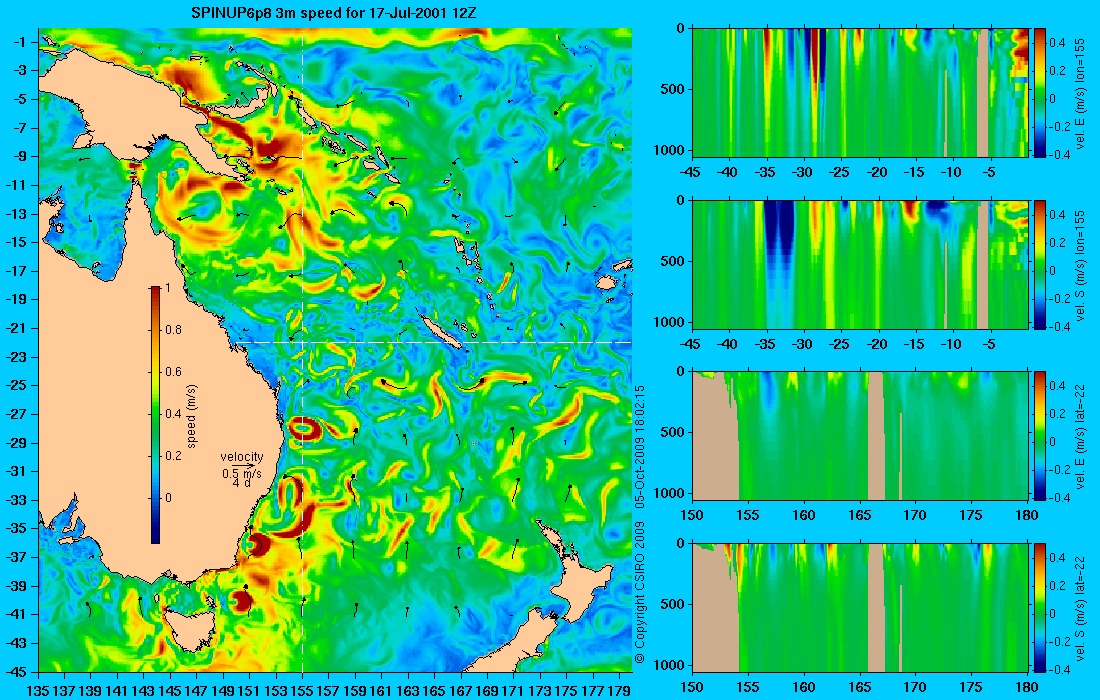Click the speed colorbar on the main map

(x=155, y=415)
